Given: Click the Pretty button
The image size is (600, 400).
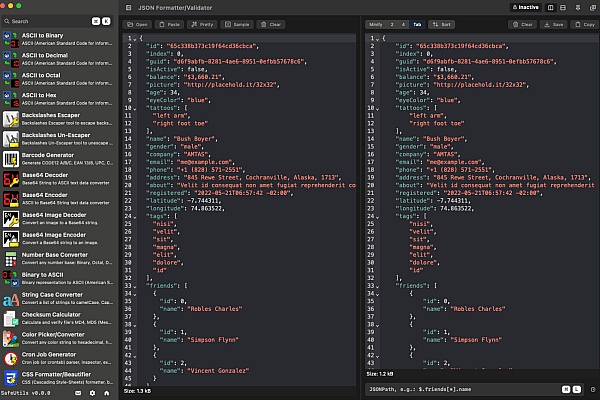Looking at the screenshot, I should 202,24.
